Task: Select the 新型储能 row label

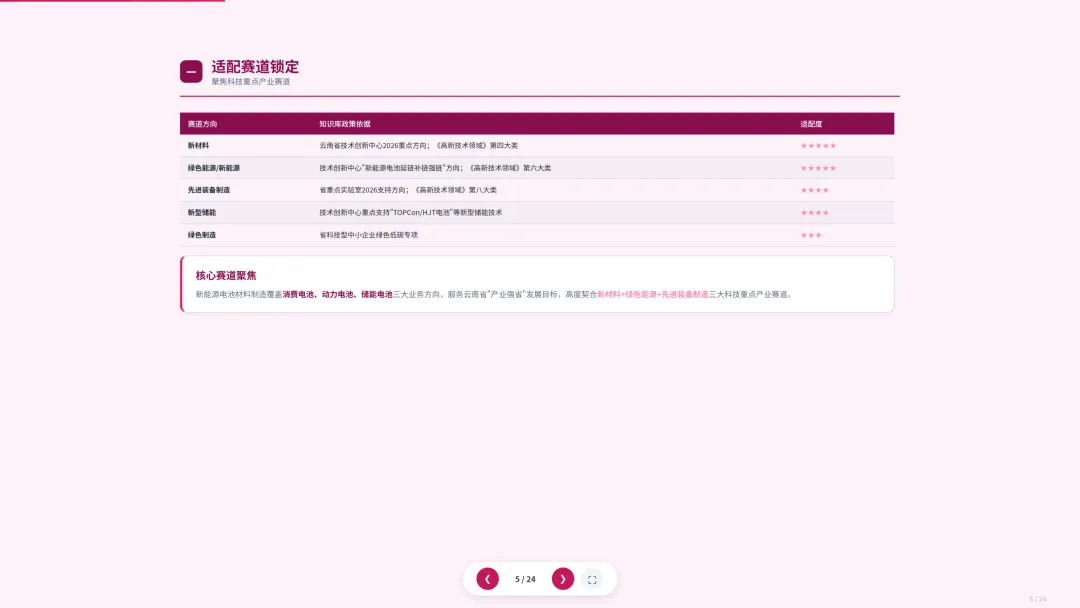Action: pyautogui.click(x=202, y=213)
